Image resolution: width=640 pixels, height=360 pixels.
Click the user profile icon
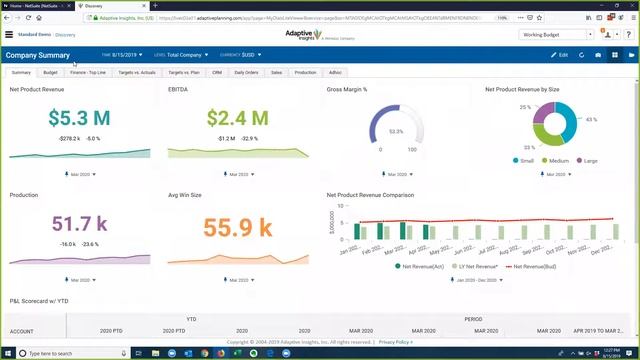point(607,35)
